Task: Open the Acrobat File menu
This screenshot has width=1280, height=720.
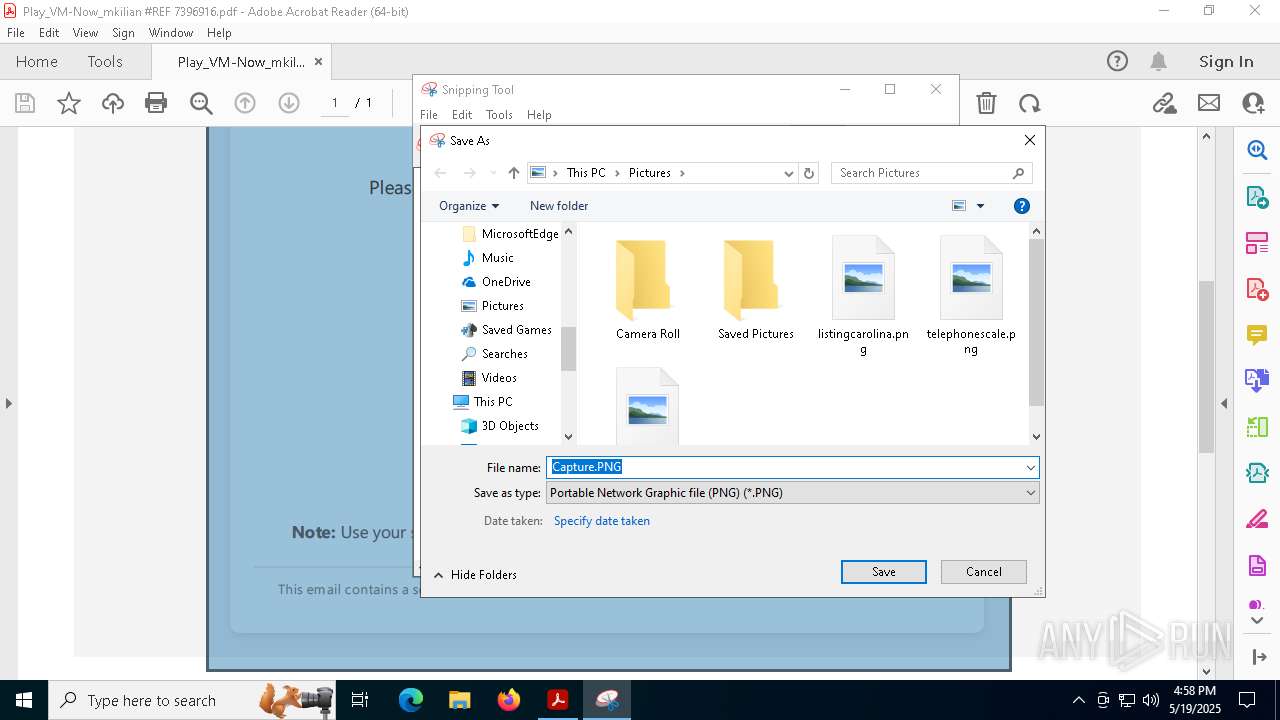Action: coord(16,33)
